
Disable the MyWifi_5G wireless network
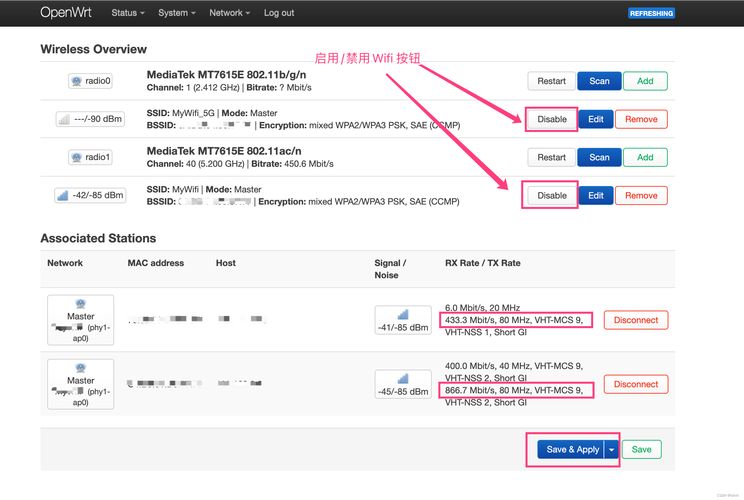[x=551, y=119]
